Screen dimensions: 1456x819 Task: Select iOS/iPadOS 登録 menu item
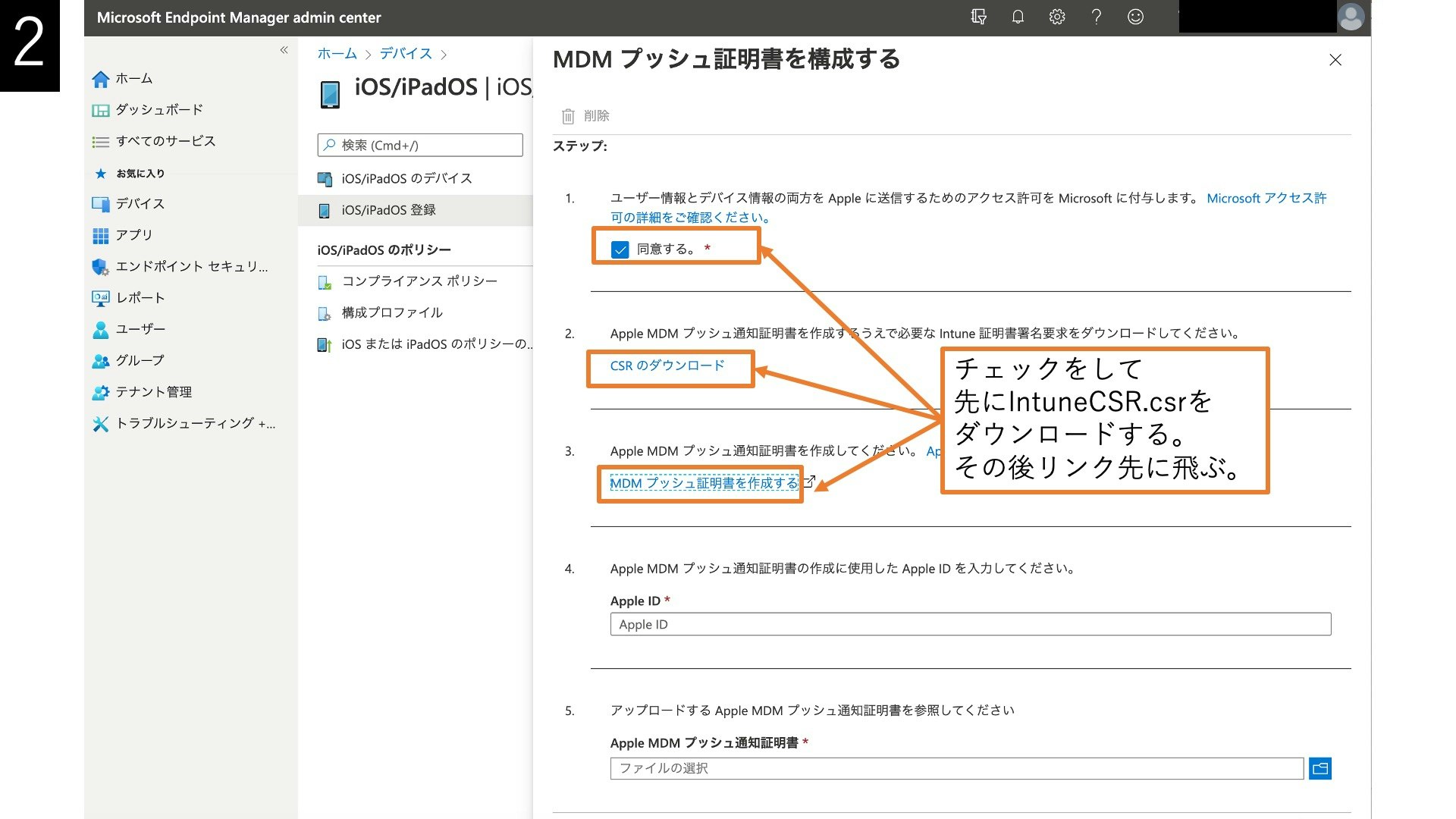416,211
